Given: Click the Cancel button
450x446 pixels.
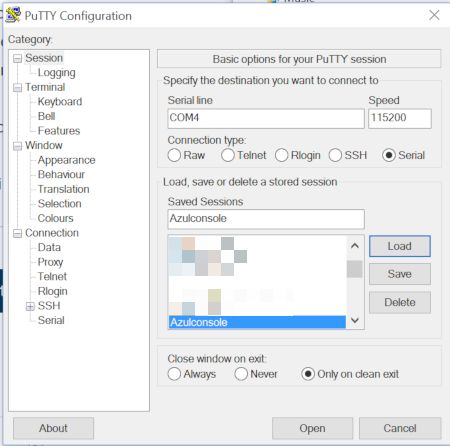Looking at the screenshot, I should pos(400,428).
